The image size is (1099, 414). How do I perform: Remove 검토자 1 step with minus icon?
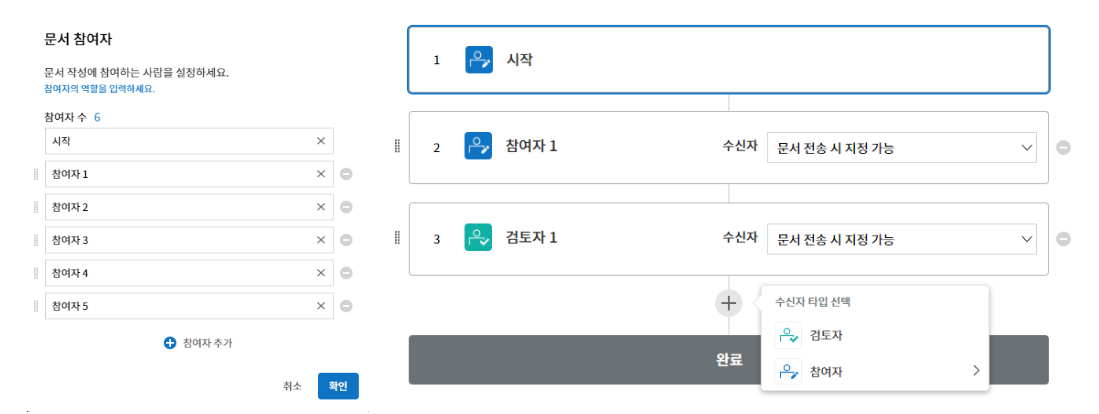point(1063,239)
